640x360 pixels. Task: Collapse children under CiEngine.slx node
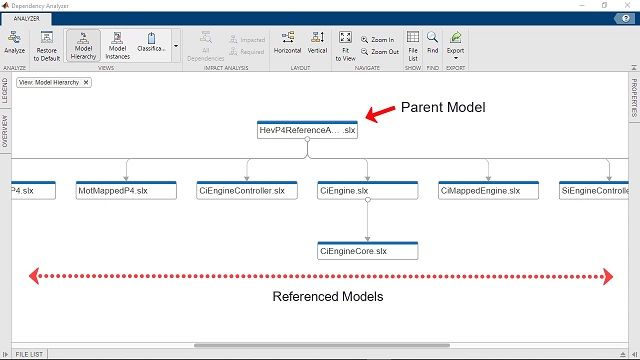368,200
